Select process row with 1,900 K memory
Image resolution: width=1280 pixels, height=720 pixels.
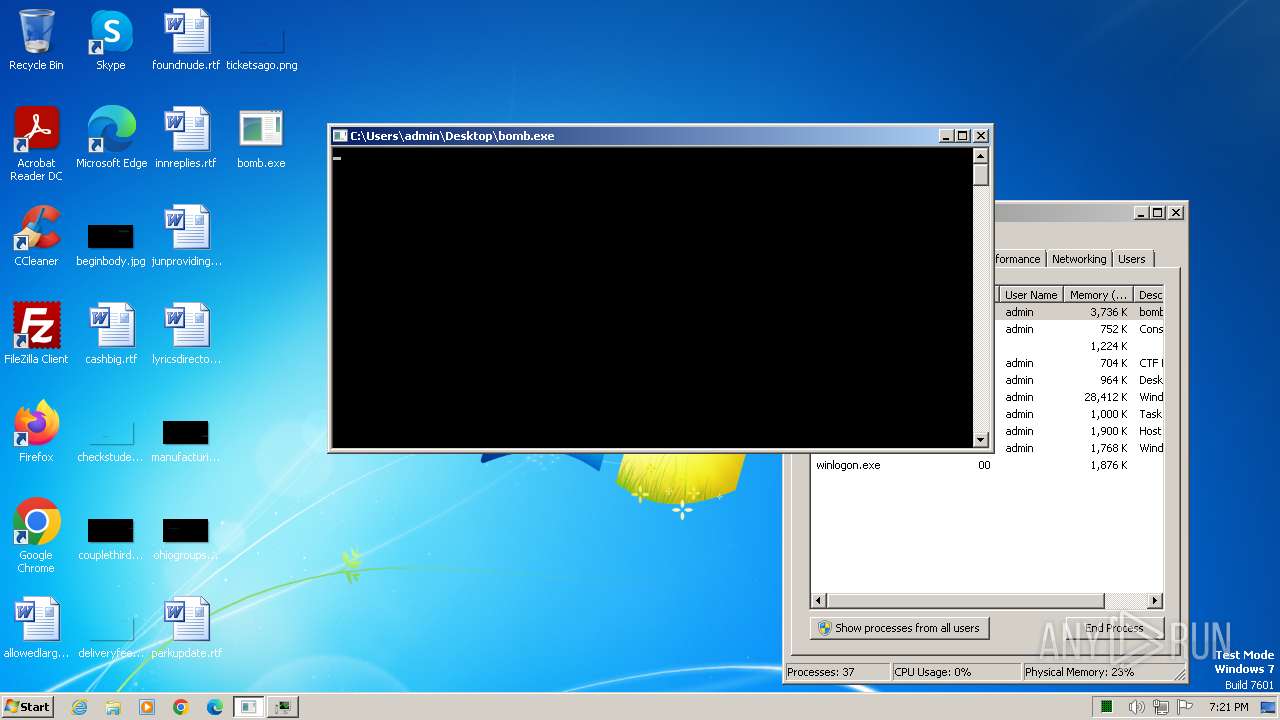pos(1080,431)
